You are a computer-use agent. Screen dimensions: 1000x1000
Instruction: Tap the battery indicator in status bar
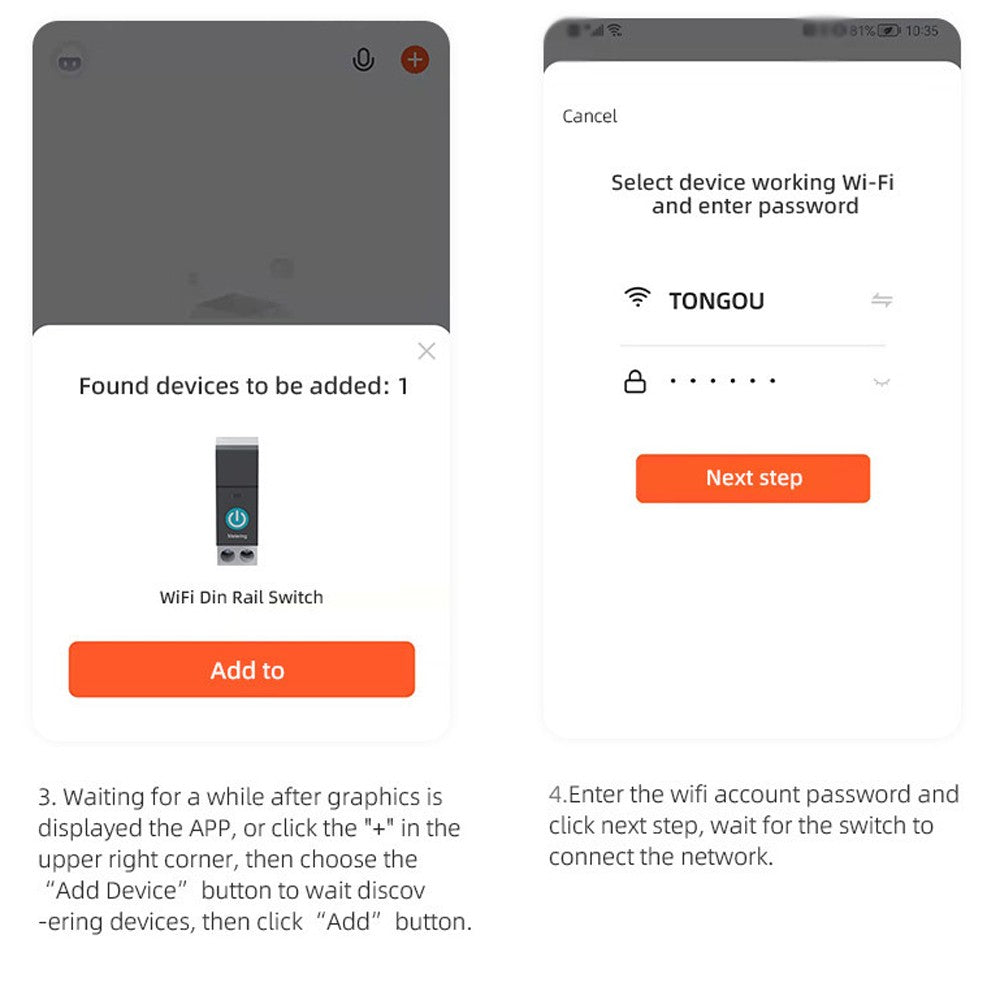tap(888, 30)
